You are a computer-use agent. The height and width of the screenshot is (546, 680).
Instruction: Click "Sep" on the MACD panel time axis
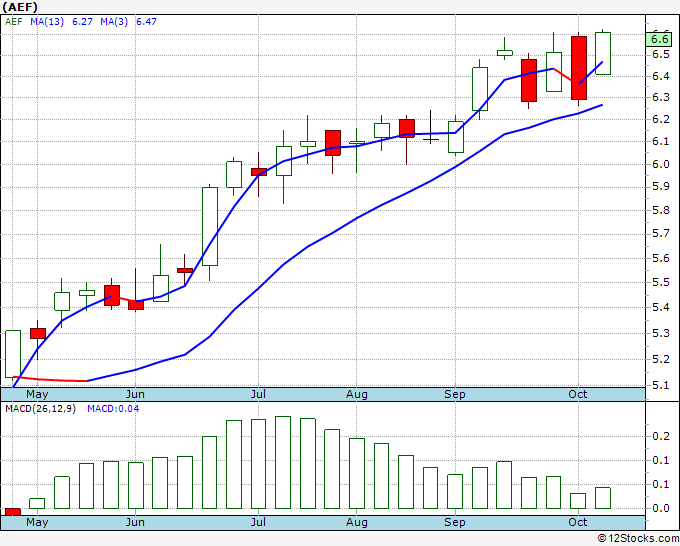tap(454, 522)
